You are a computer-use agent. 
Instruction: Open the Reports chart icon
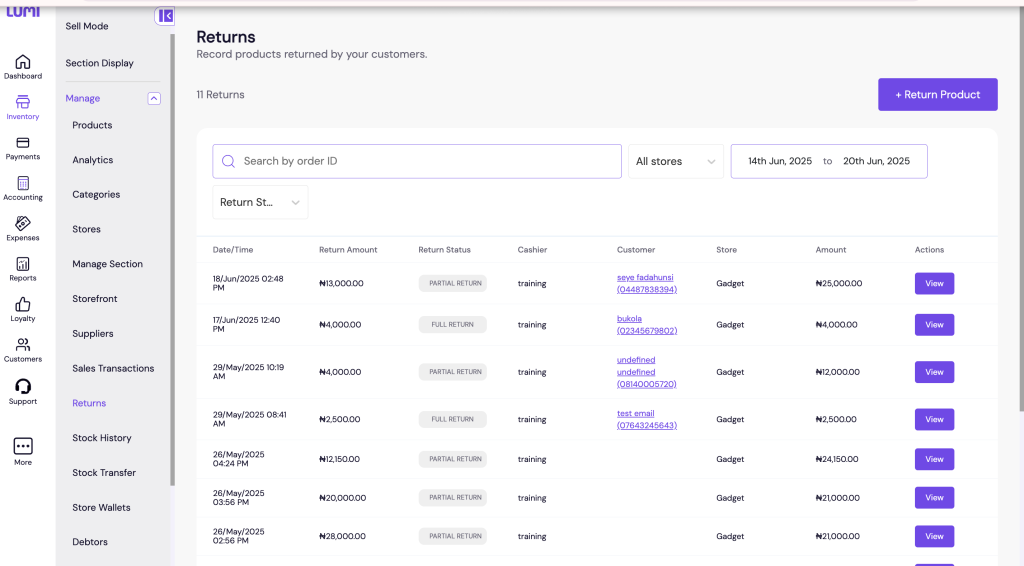23,265
